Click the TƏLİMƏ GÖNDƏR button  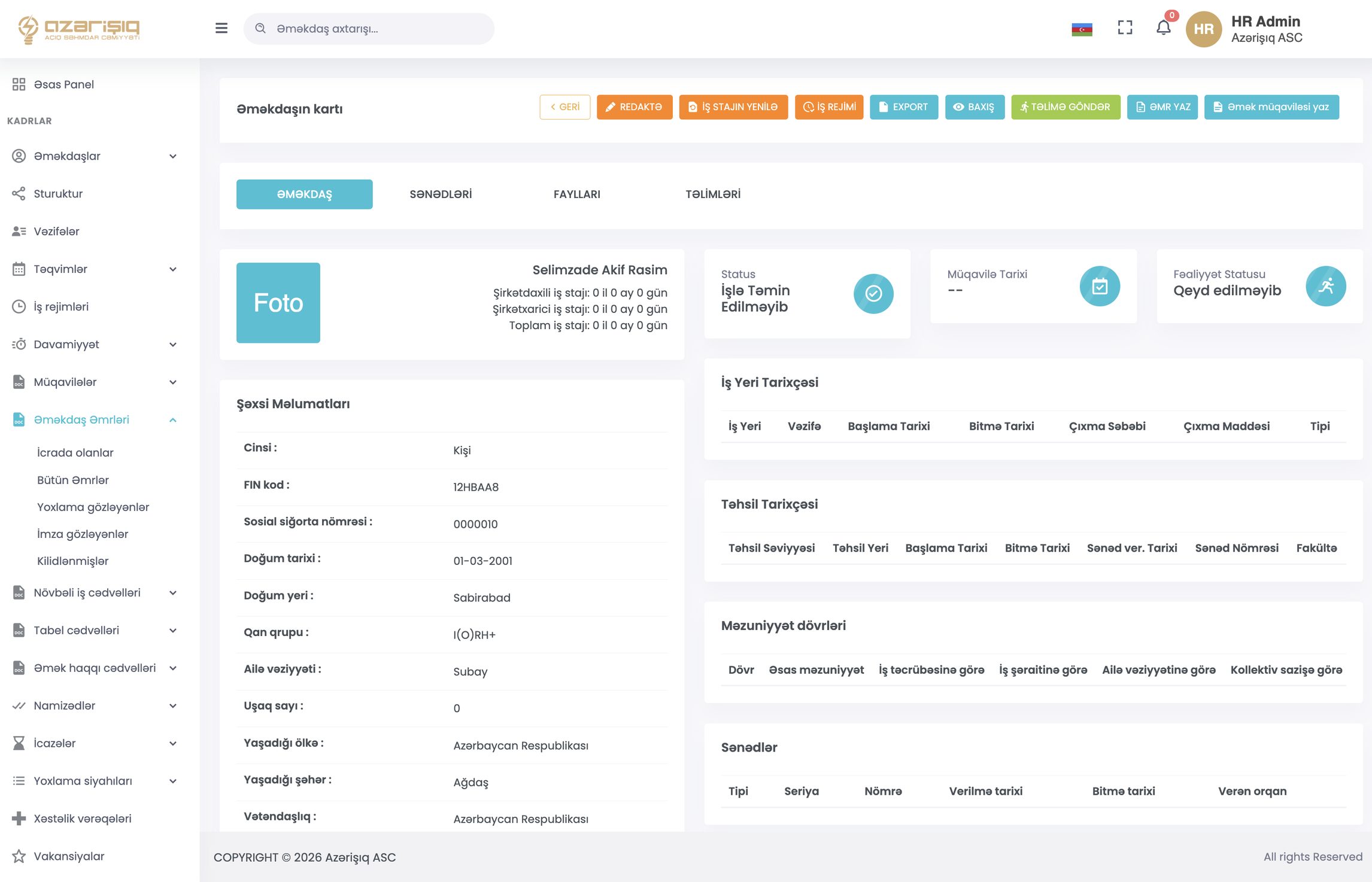[x=1066, y=107]
